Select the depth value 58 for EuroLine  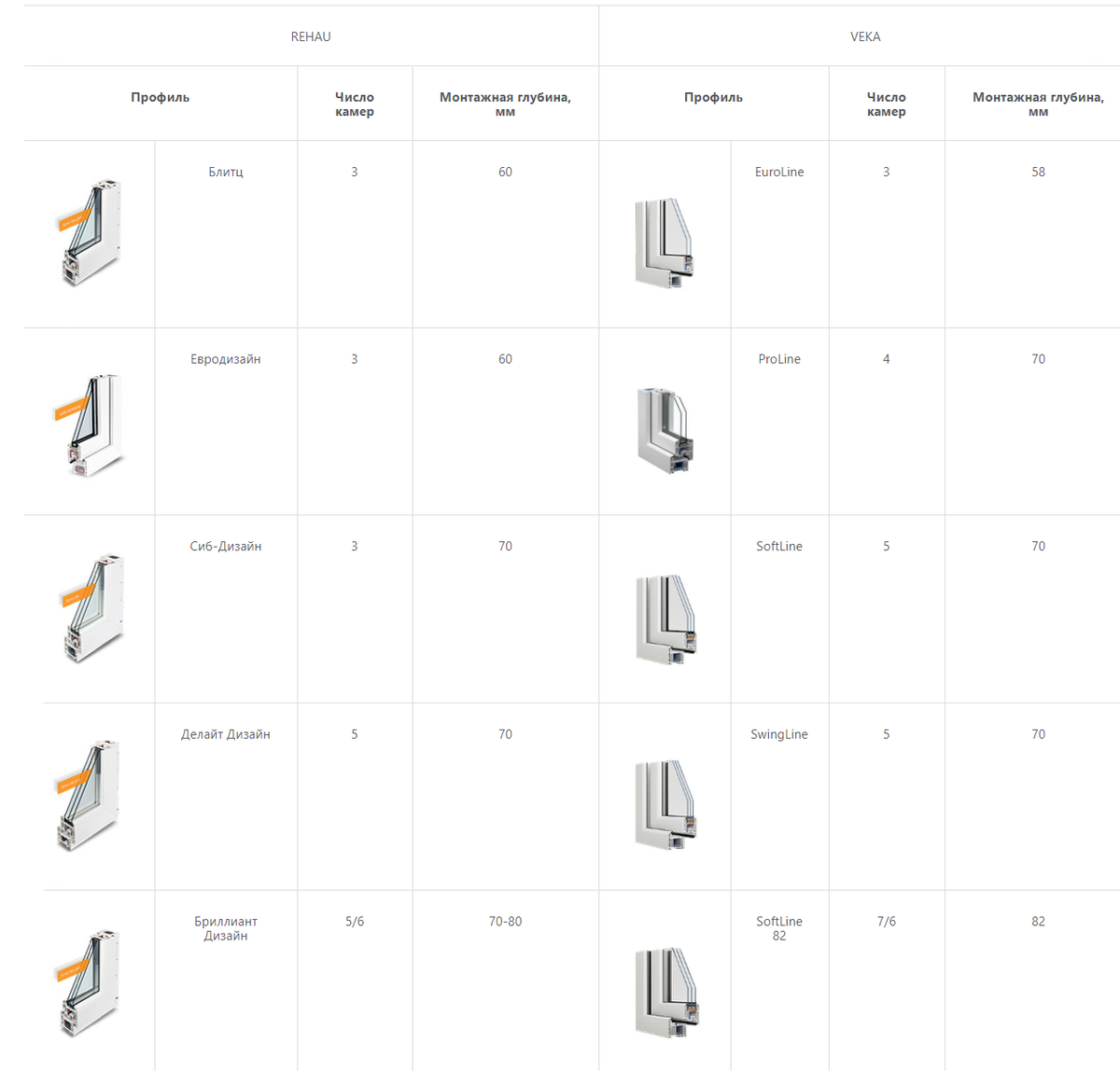1038,172
